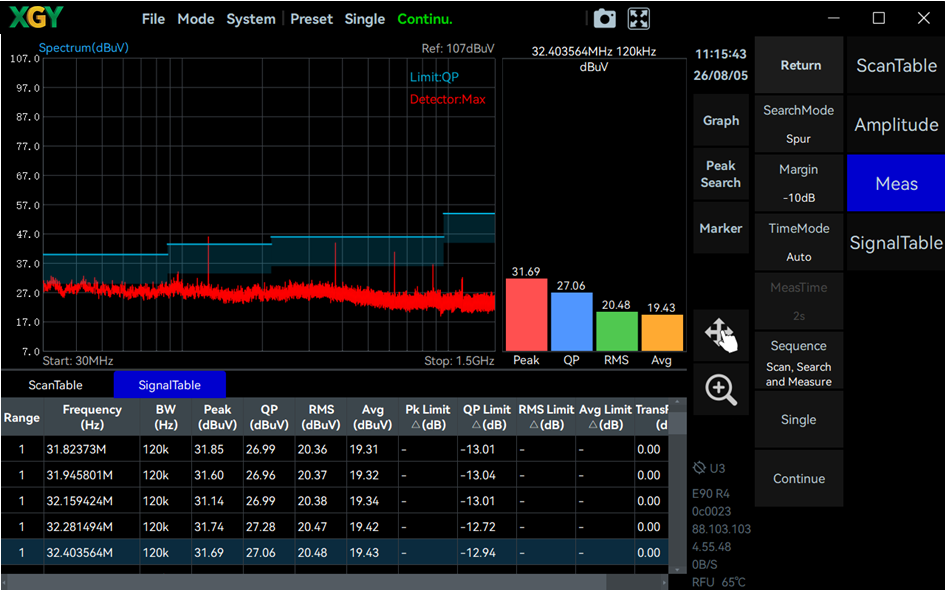
Task: Click the Spectrum(dBuV) title
Action: 83,48
